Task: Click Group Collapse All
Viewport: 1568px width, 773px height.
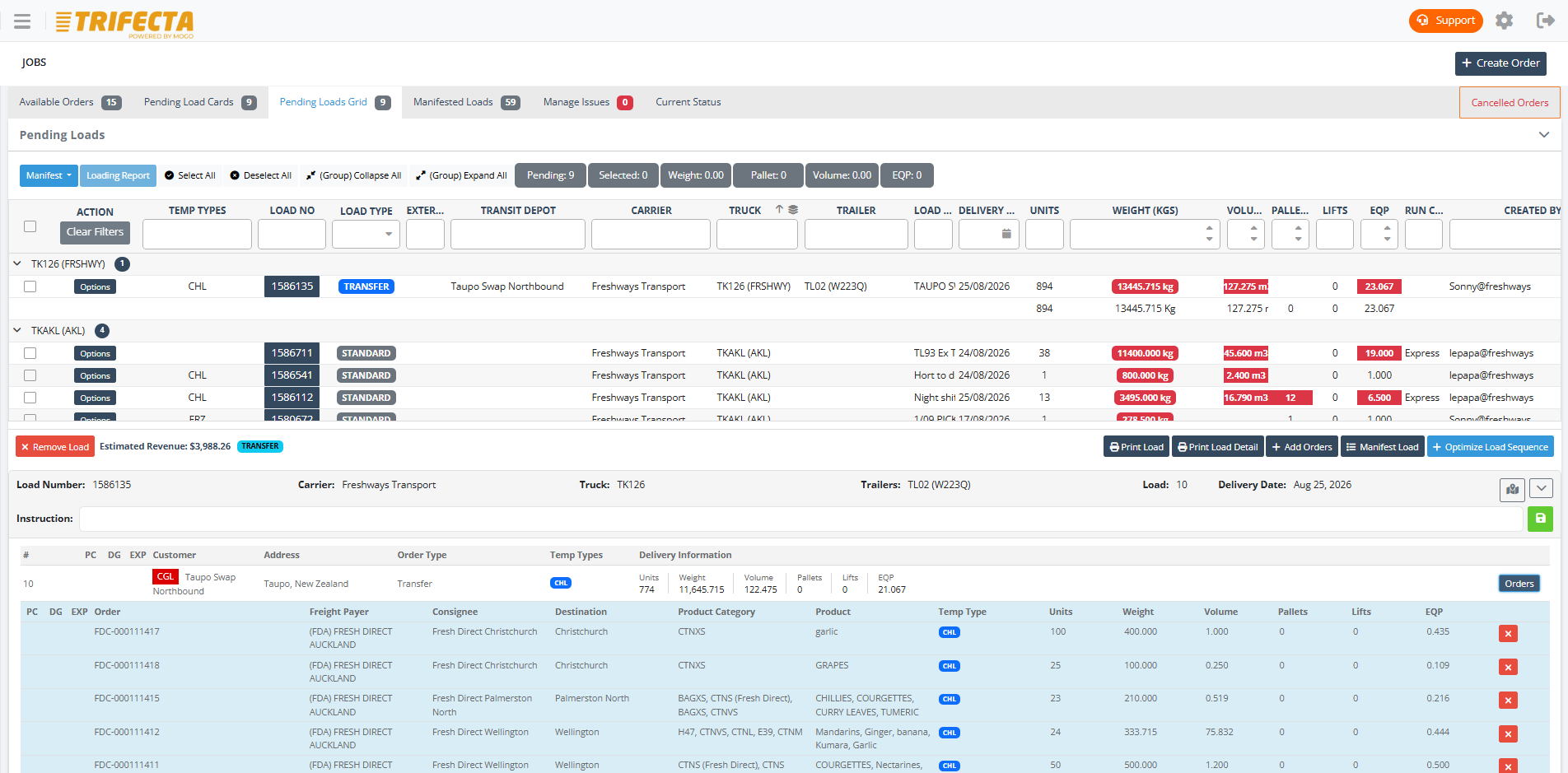Action: click(x=354, y=175)
